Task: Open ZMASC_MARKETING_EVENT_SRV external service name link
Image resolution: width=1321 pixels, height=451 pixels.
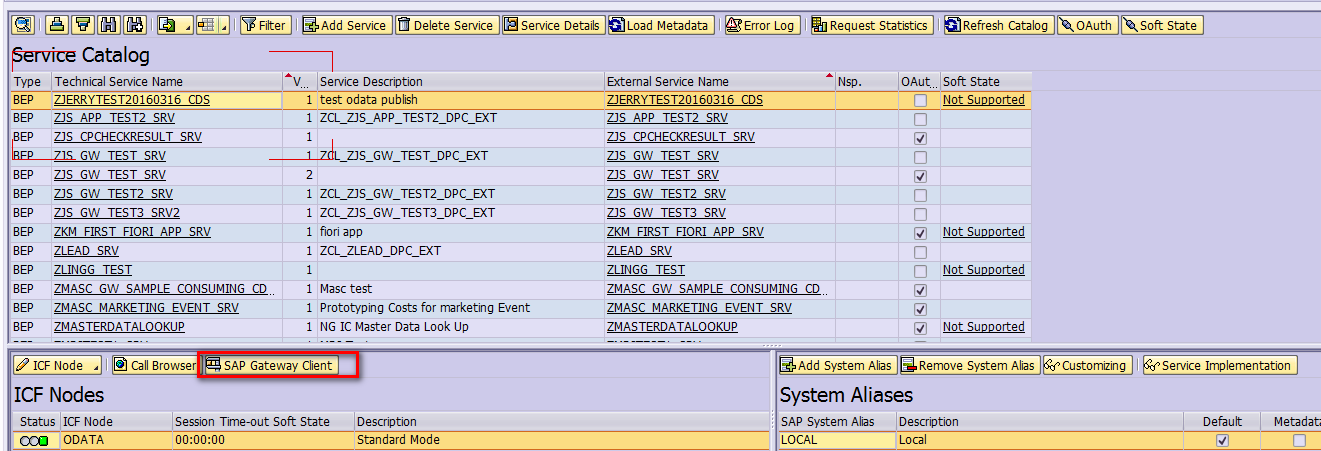Action: (699, 308)
